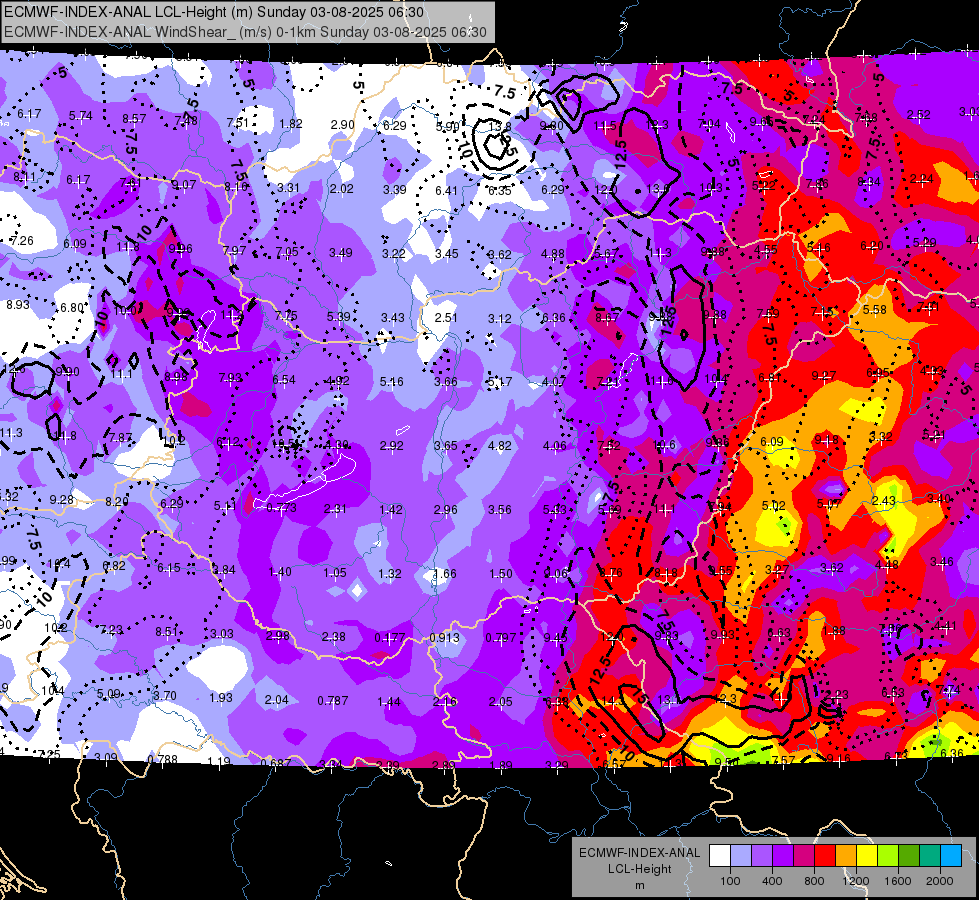Click the grid value 3.70
Viewport: 979px width, 900px height.
[x=165, y=695]
